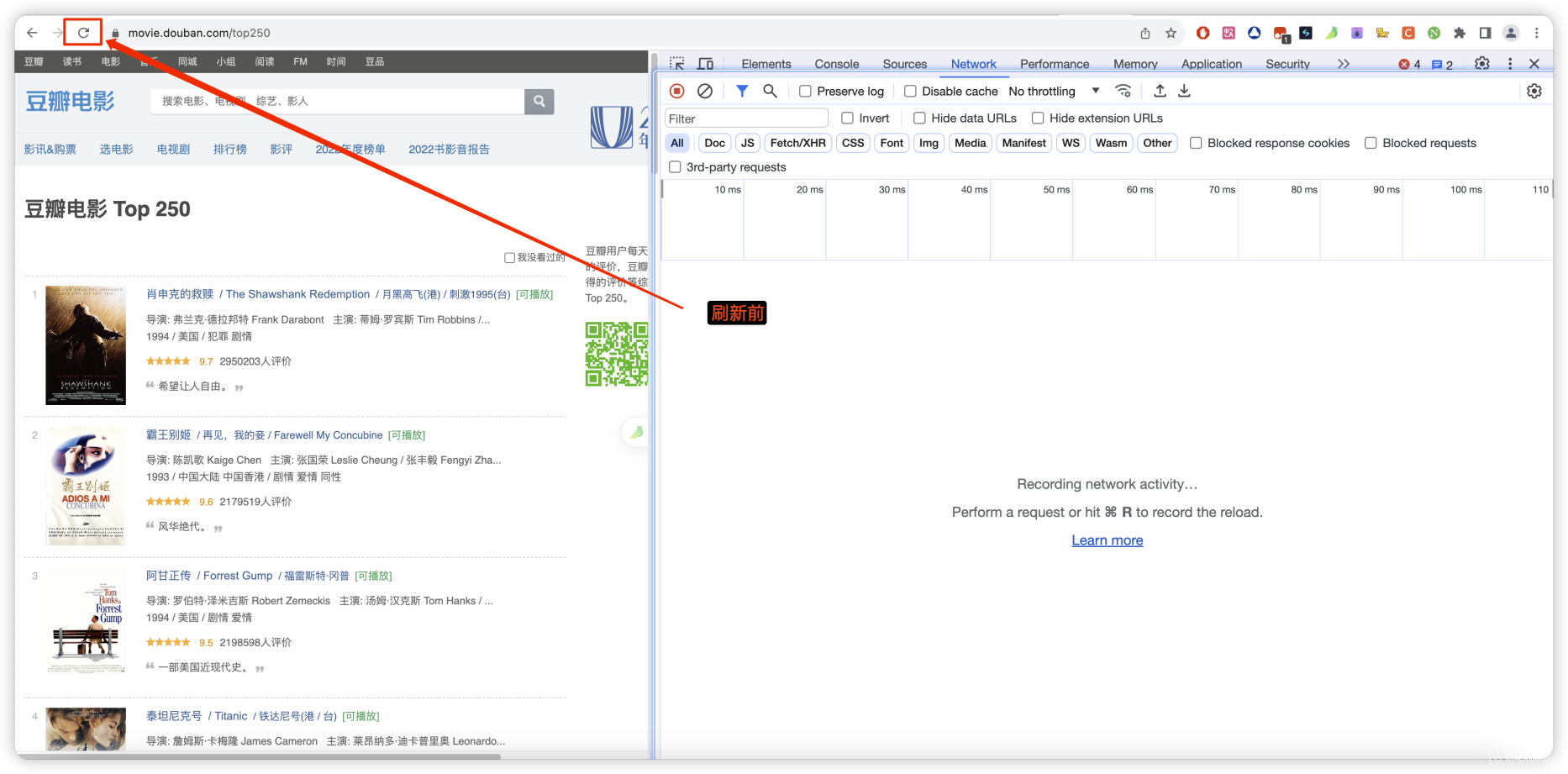The height and width of the screenshot is (774, 1568).
Task: Open the 排行榜 navigation link
Action: tap(229, 149)
